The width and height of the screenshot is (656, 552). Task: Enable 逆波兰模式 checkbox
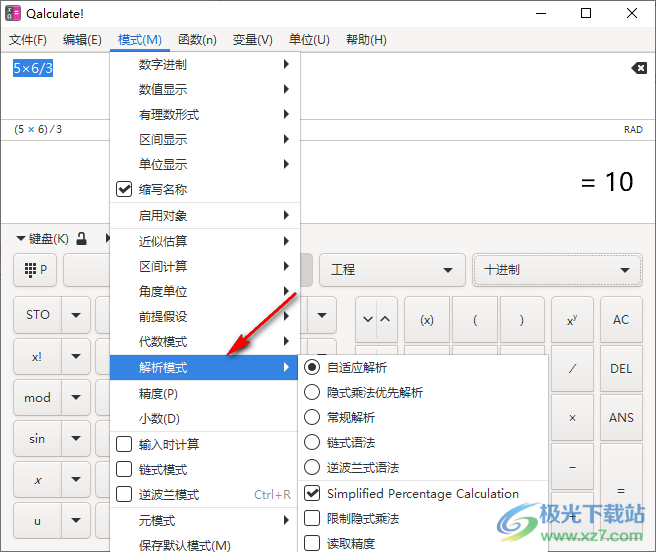click(124, 494)
